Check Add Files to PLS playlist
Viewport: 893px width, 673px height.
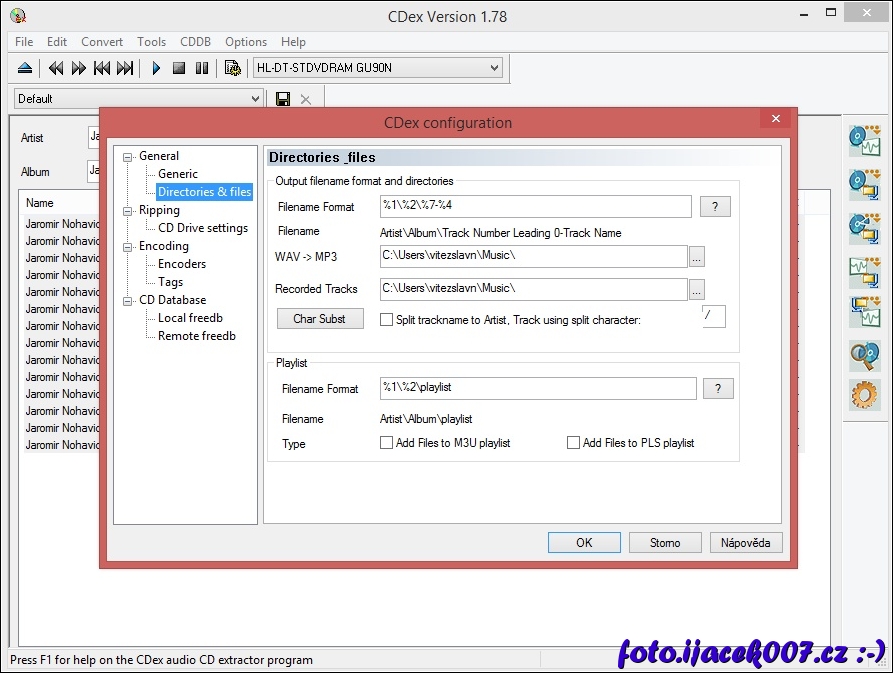pos(574,443)
